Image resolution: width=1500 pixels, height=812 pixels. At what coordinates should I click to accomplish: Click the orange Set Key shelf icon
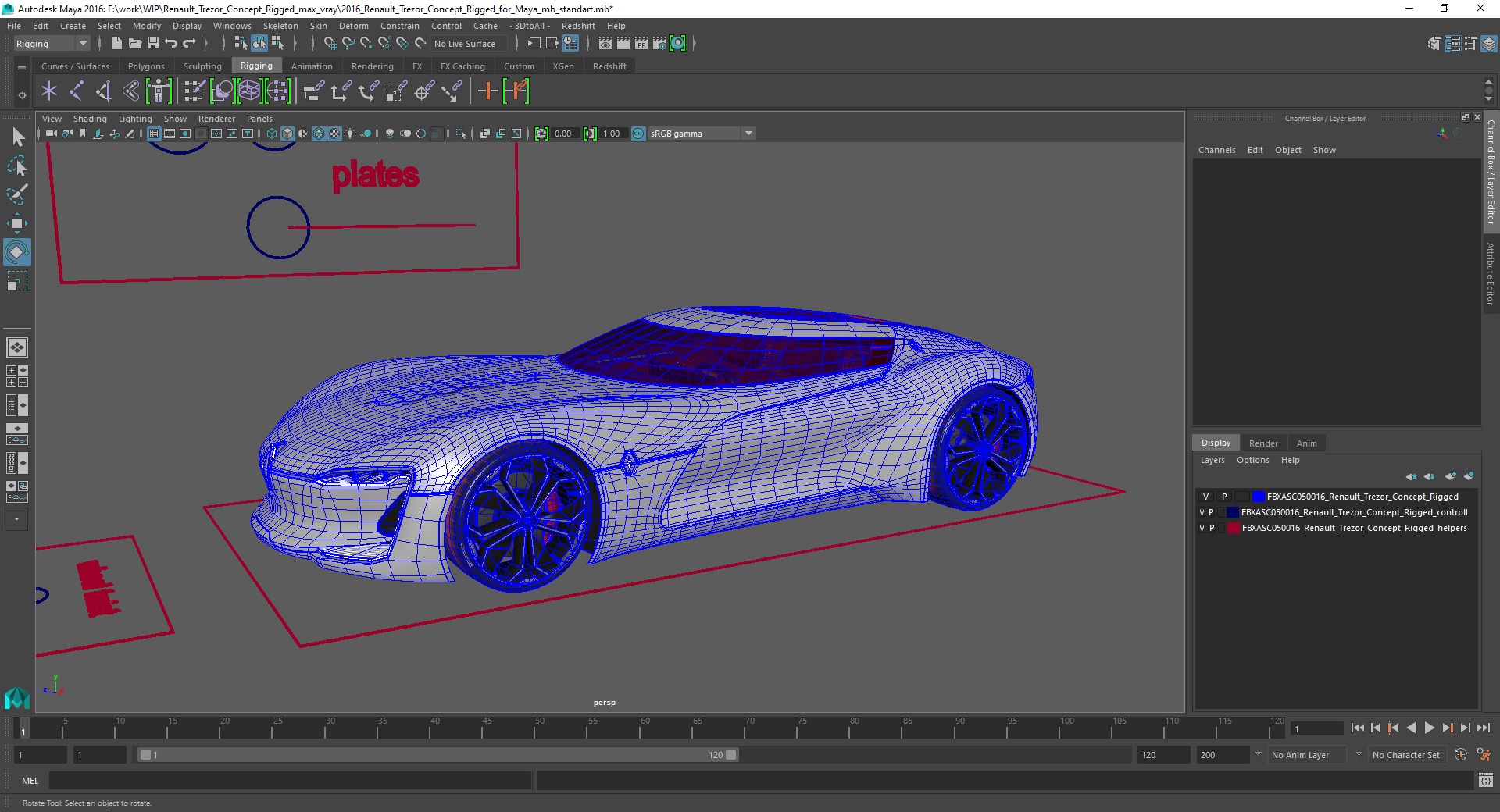487,91
